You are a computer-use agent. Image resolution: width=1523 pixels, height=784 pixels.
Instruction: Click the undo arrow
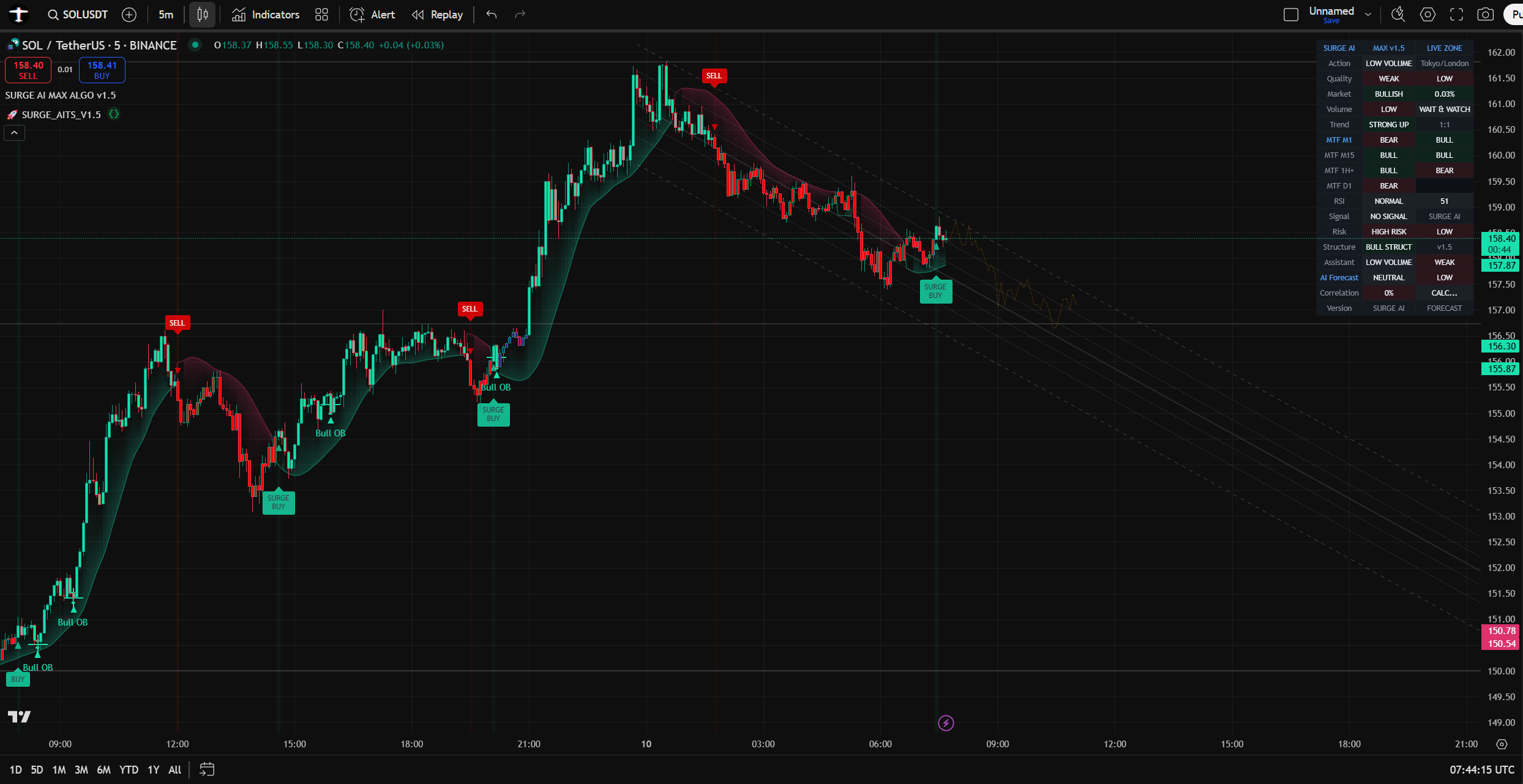pyautogui.click(x=491, y=15)
